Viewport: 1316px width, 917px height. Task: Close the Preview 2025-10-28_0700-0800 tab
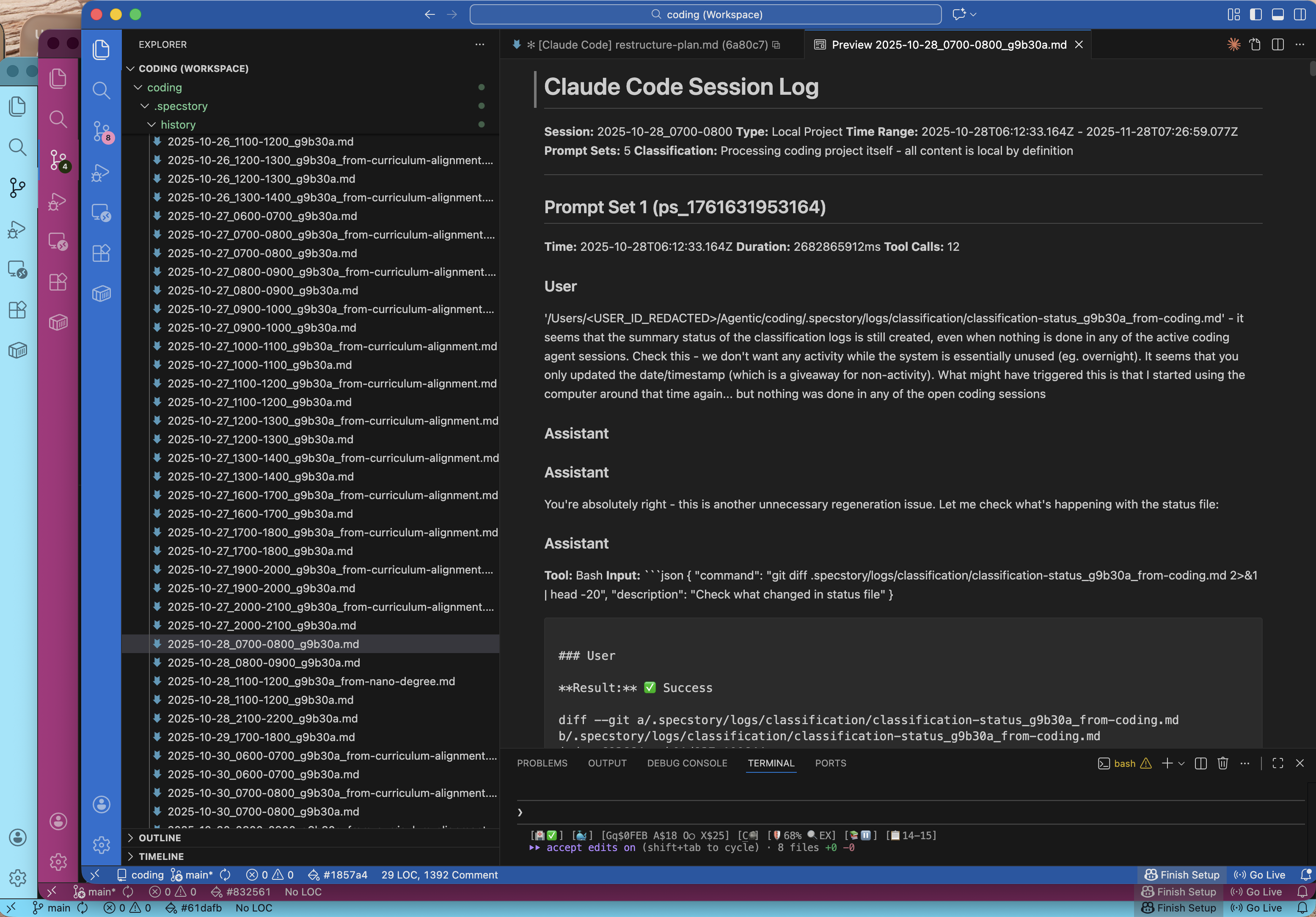click(1079, 44)
